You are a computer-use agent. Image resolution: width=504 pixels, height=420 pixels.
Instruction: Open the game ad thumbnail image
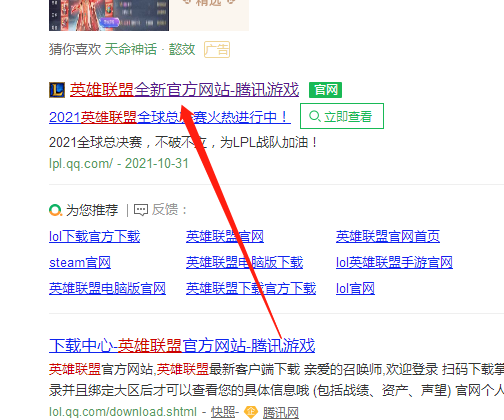[109, 15]
